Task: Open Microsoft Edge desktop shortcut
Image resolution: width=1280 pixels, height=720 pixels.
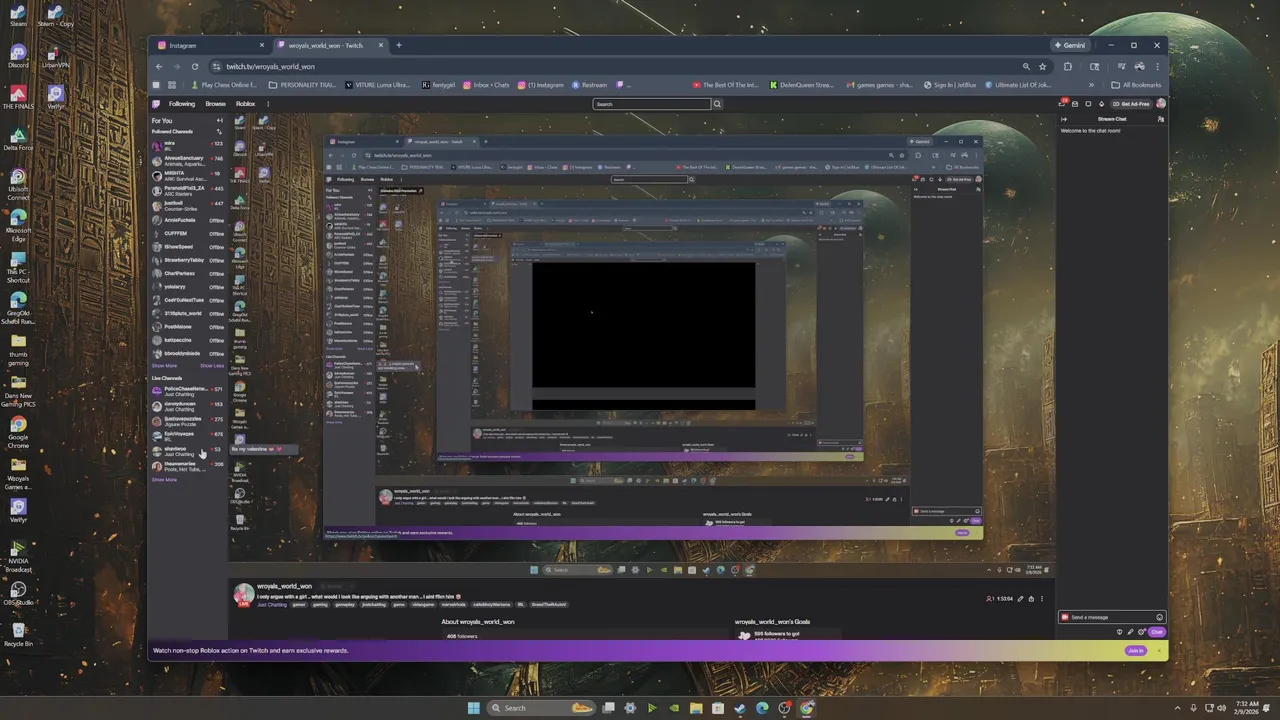Action: [x=18, y=224]
